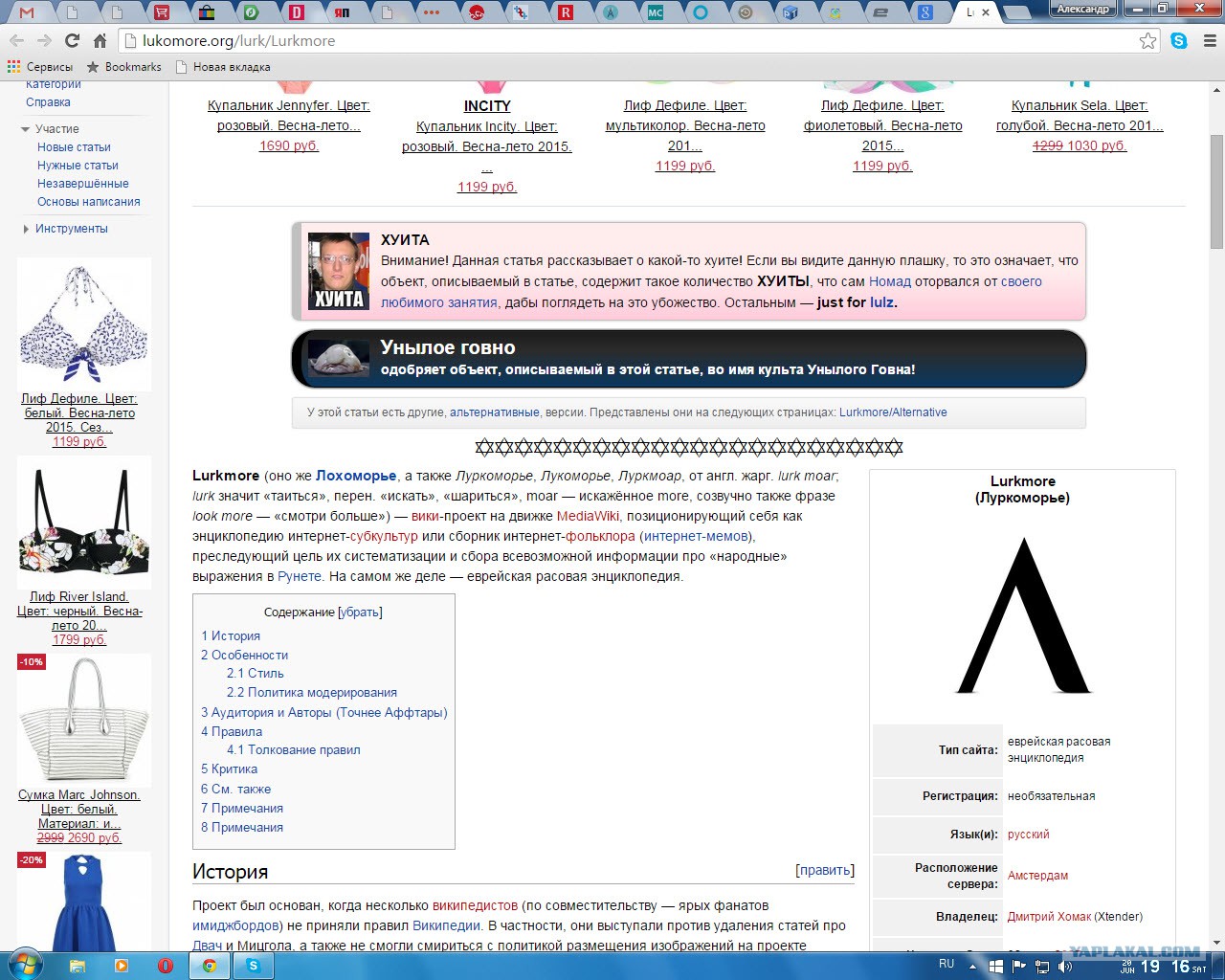Click the Windows Start button
The width and height of the screenshot is (1225, 980).
click(25, 965)
